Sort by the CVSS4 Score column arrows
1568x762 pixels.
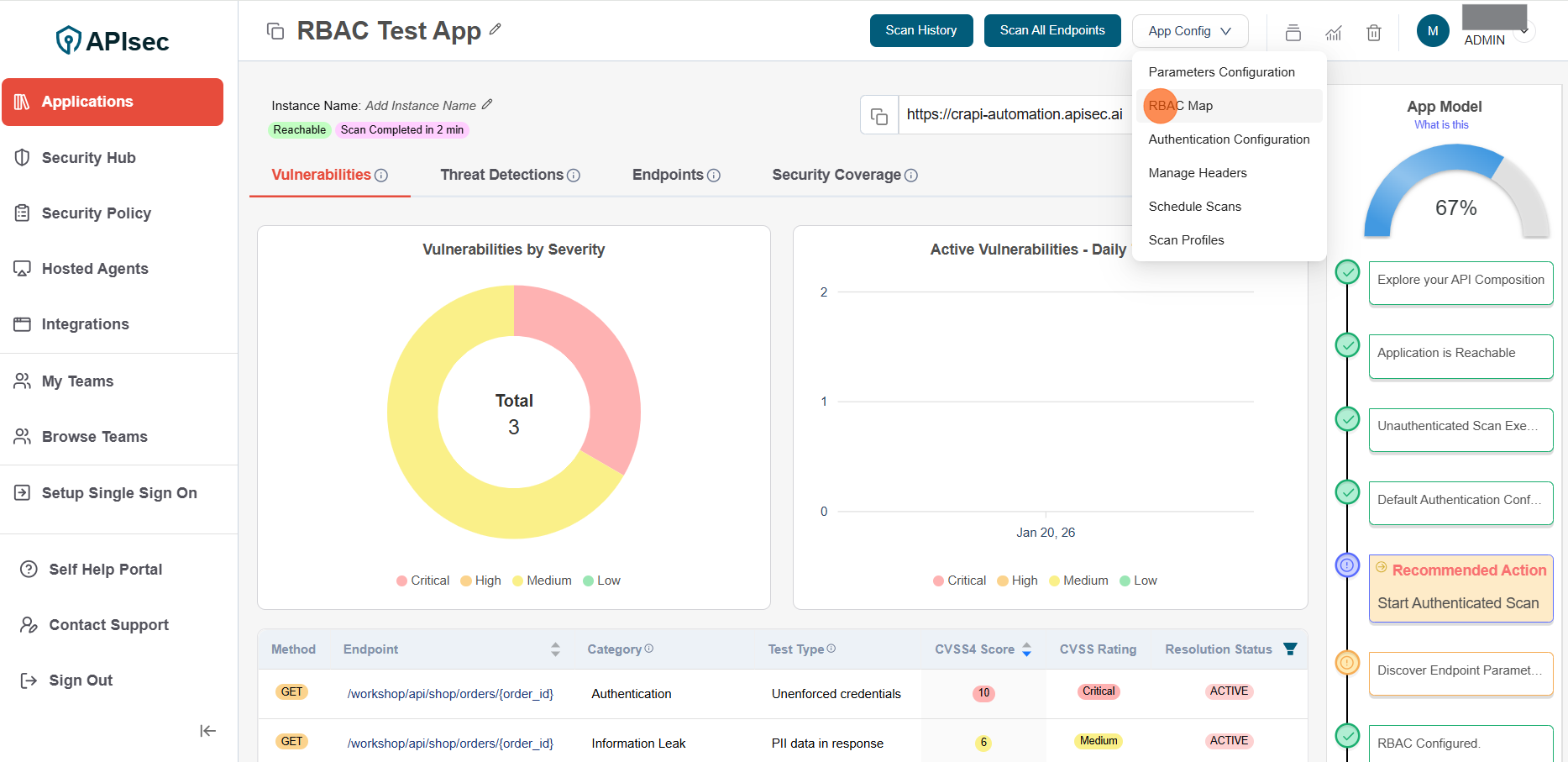pyautogui.click(x=1026, y=649)
